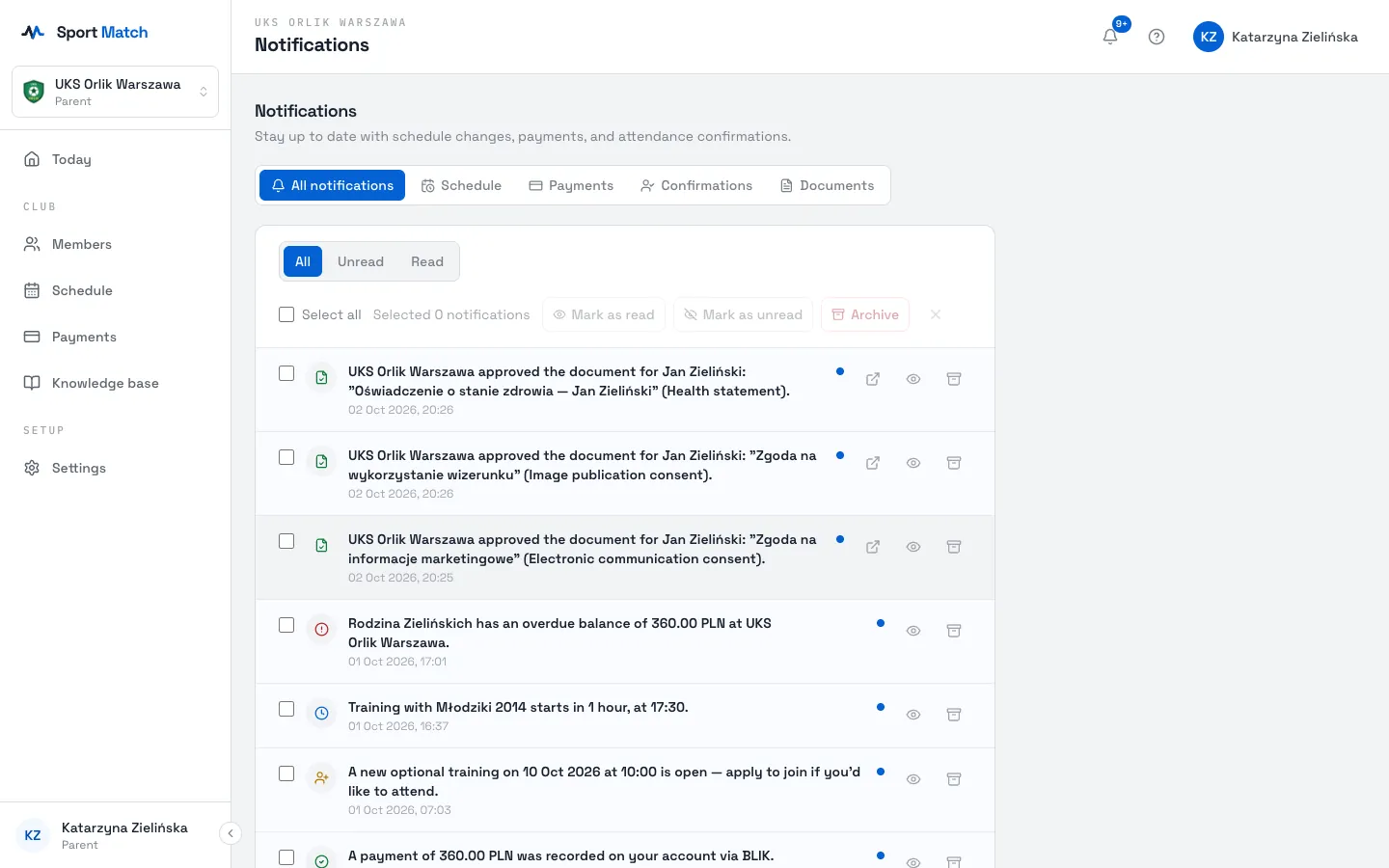Archive the Młodziki 2014 training notification

(x=954, y=715)
